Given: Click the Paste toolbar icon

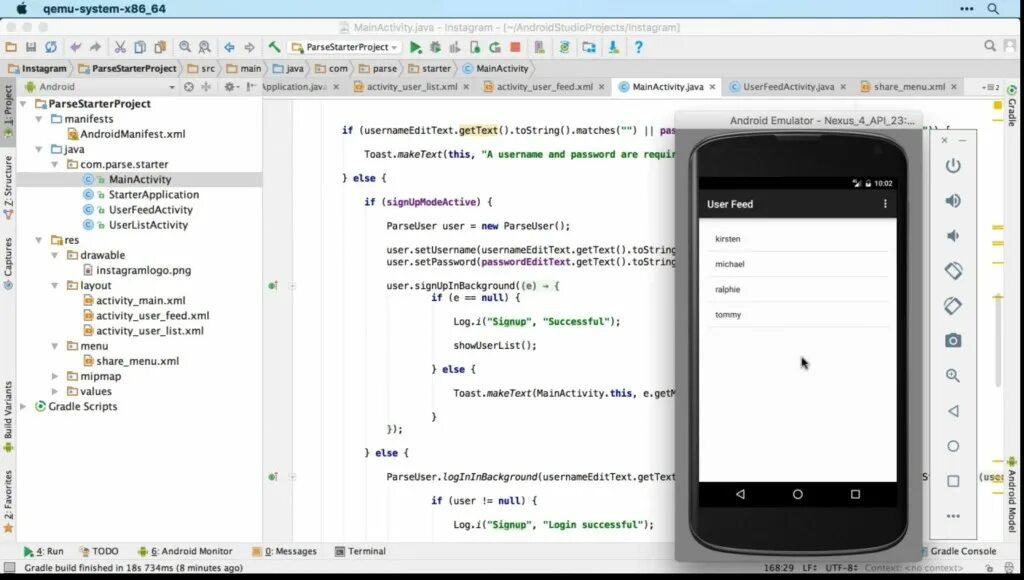Looking at the screenshot, I should click(160, 47).
